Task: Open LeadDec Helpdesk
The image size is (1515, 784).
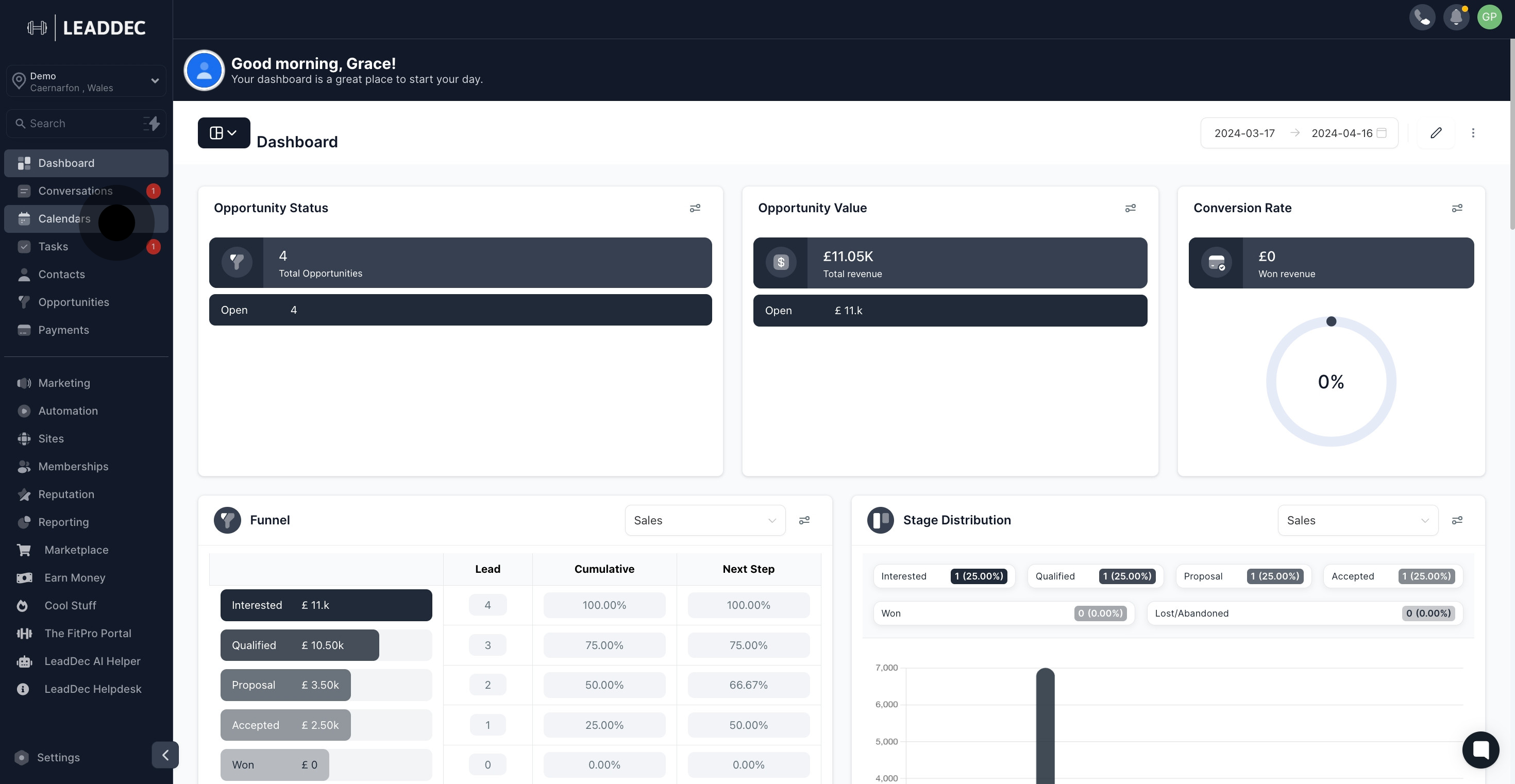Action: [x=86, y=689]
